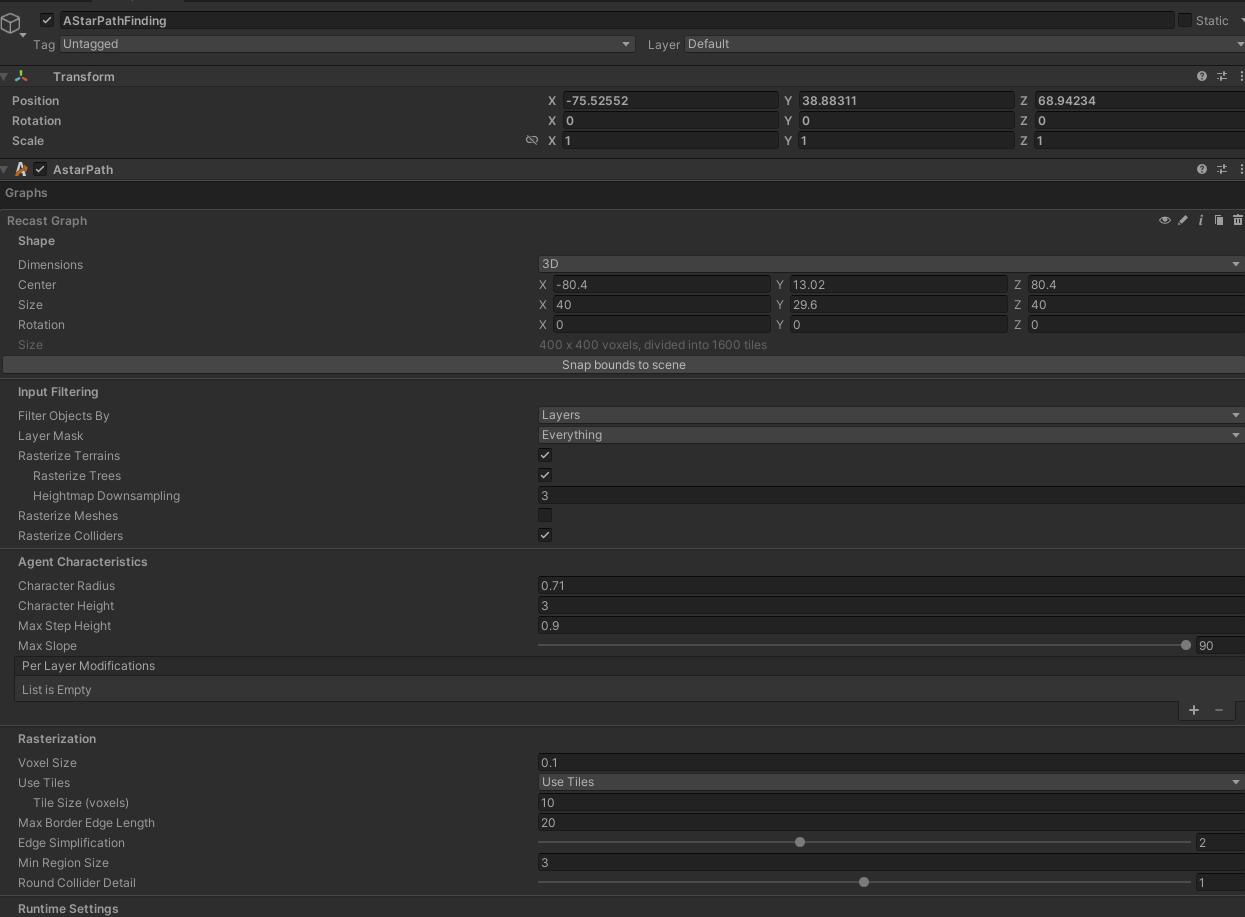This screenshot has width=1245, height=917.
Task: Collapse the Transform component foldout
Action: coord(5,77)
